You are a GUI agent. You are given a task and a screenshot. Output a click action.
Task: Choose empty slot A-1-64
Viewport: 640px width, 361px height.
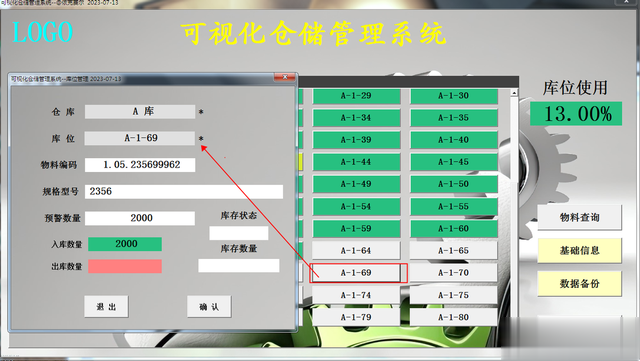356,250
